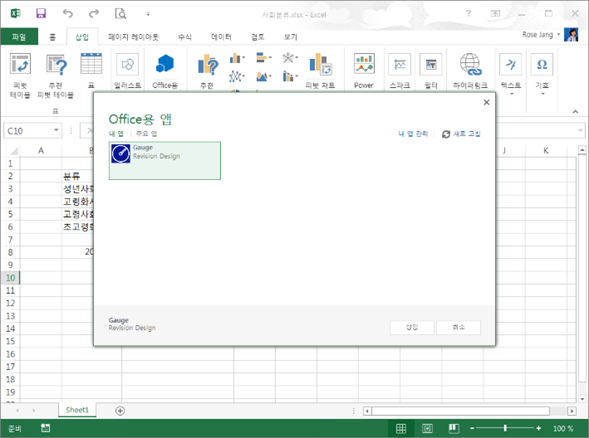Open Power View report
The image size is (589, 438).
pos(364,70)
